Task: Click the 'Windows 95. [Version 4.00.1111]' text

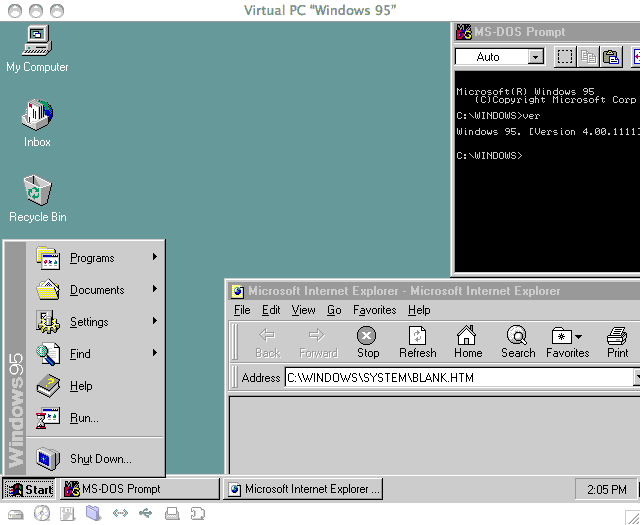Action: point(548,131)
